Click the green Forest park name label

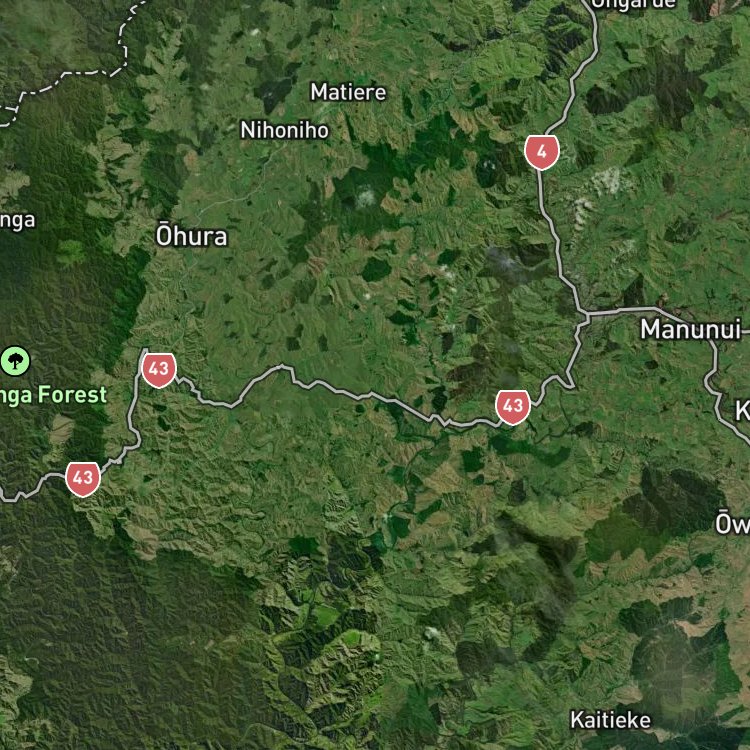point(53,395)
